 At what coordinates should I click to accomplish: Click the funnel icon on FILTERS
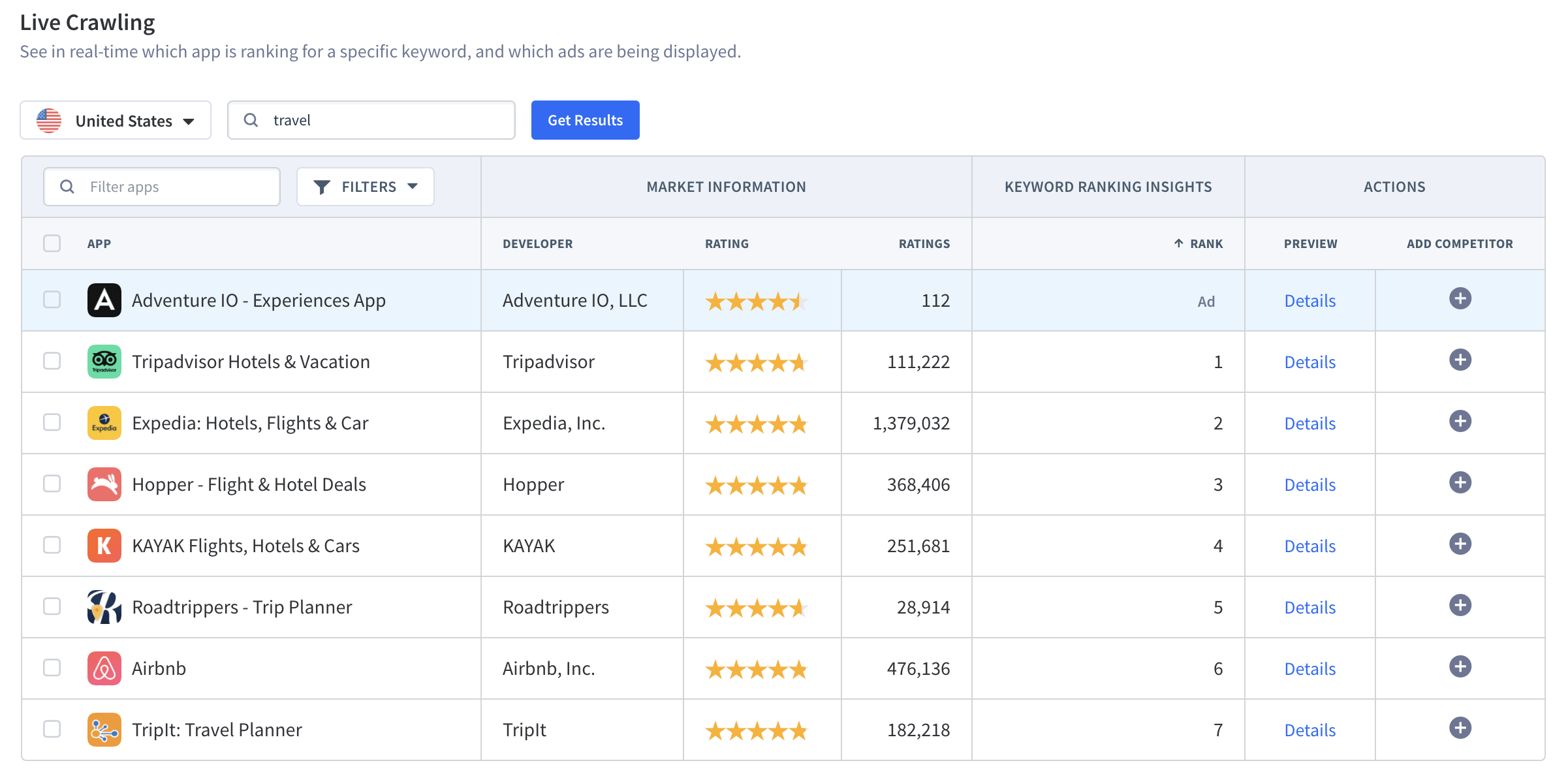pos(322,187)
